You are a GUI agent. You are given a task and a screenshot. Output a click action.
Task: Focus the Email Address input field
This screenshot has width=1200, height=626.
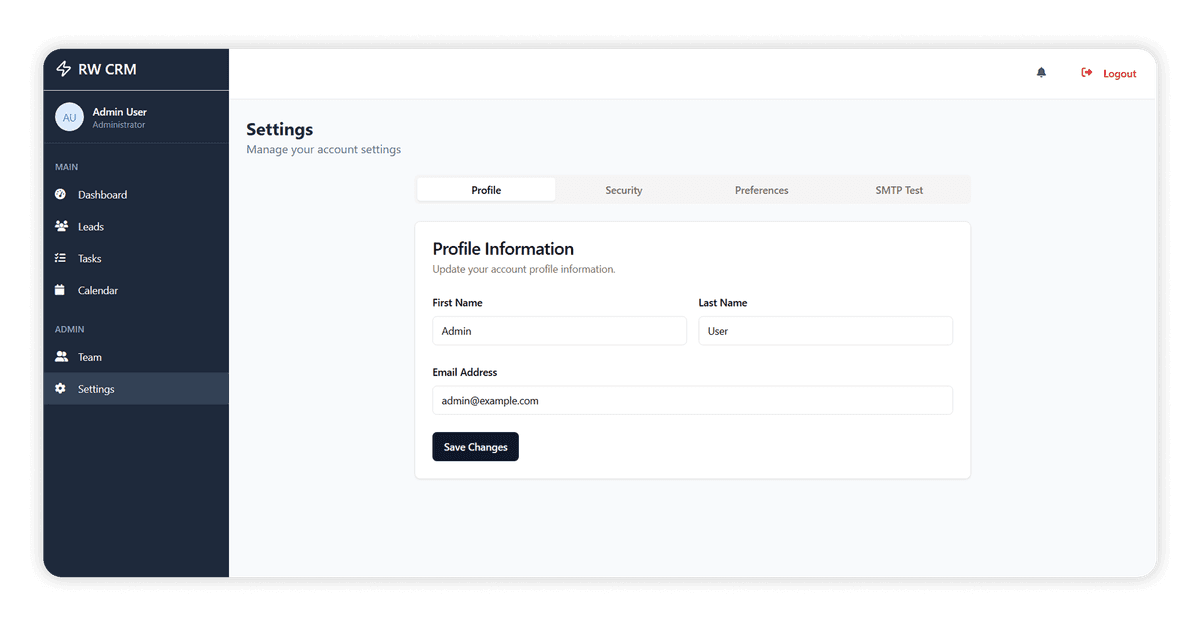coord(692,400)
